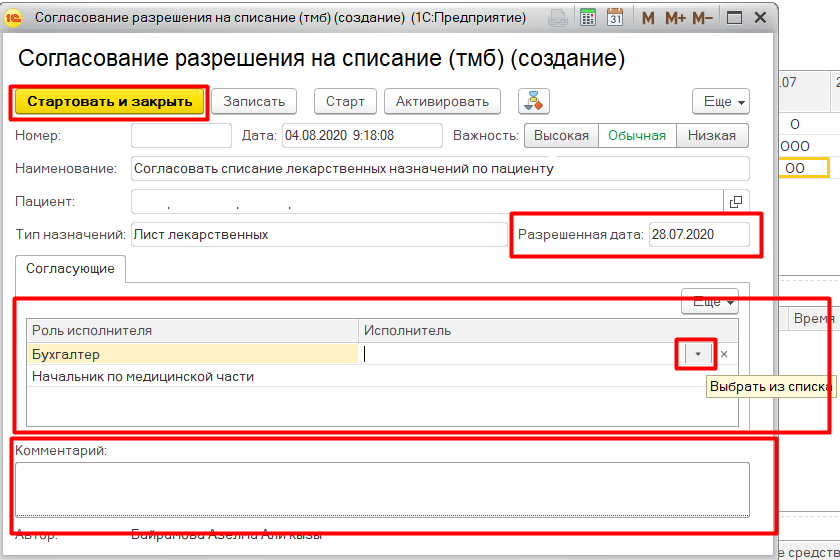The height and width of the screenshot is (560, 840).
Task: Open the calendar icon in title bar
Action: pyautogui.click(x=615, y=18)
